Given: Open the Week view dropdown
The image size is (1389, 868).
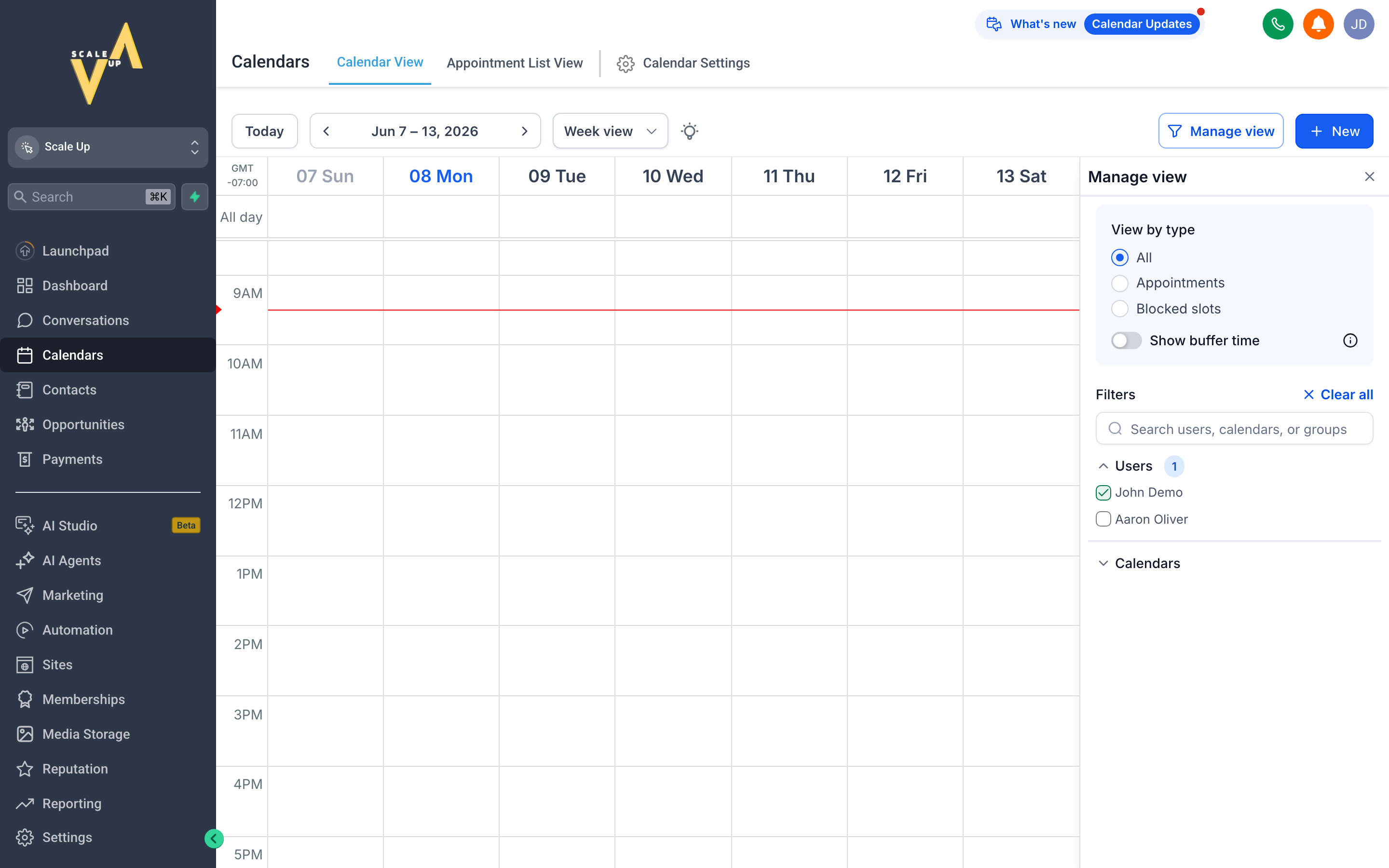Looking at the screenshot, I should point(610,131).
